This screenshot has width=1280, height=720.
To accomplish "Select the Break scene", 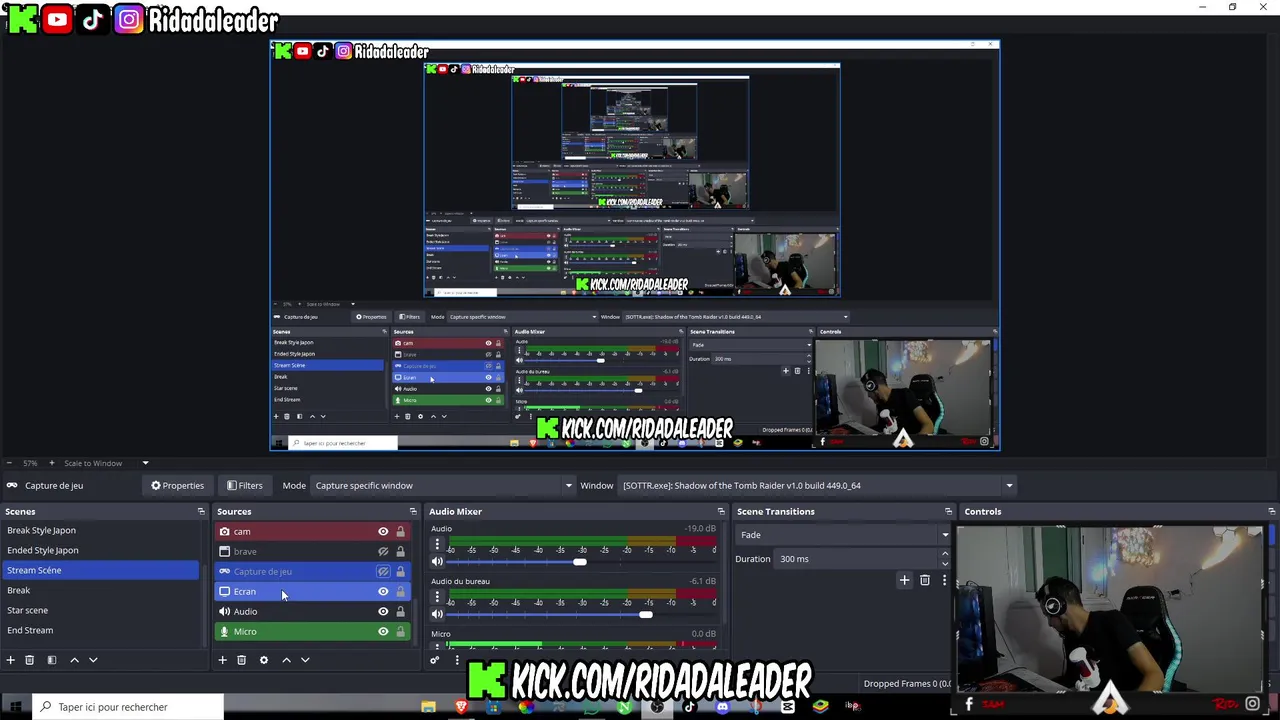I will [x=100, y=590].
